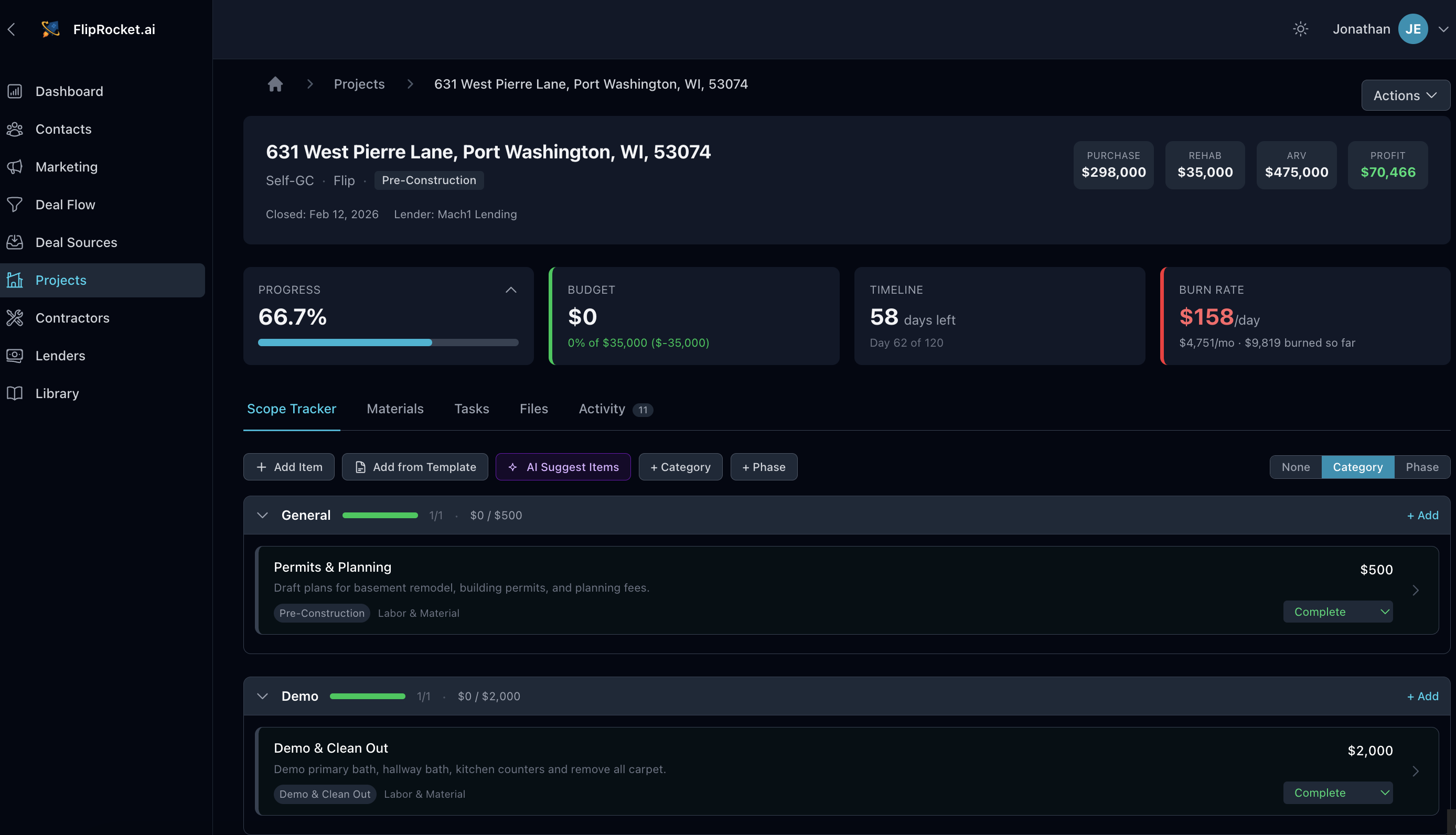The image size is (1456, 835).
Task: Change status of Demo & Clean Out item
Action: pos(1338,792)
